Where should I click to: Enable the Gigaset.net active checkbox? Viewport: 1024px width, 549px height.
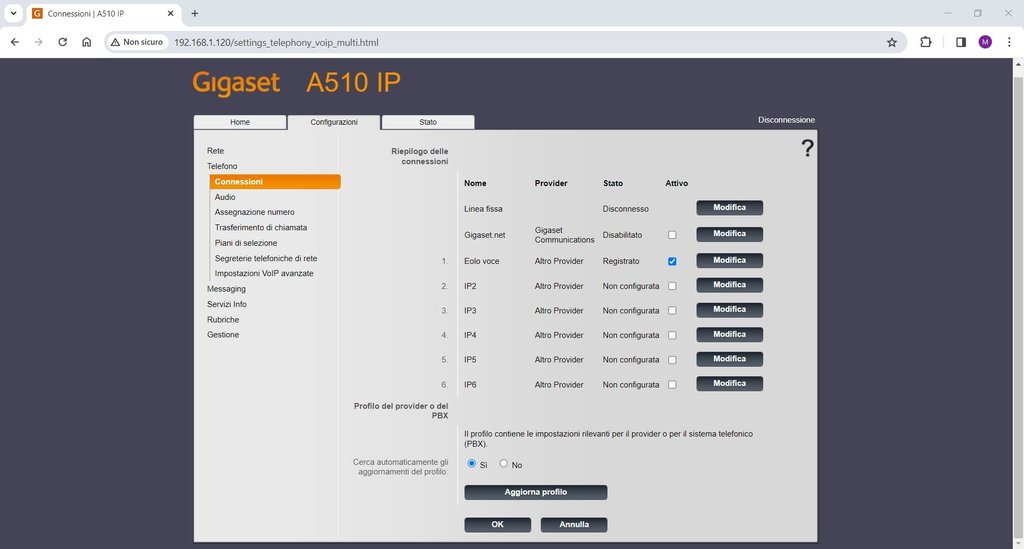coord(672,235)
